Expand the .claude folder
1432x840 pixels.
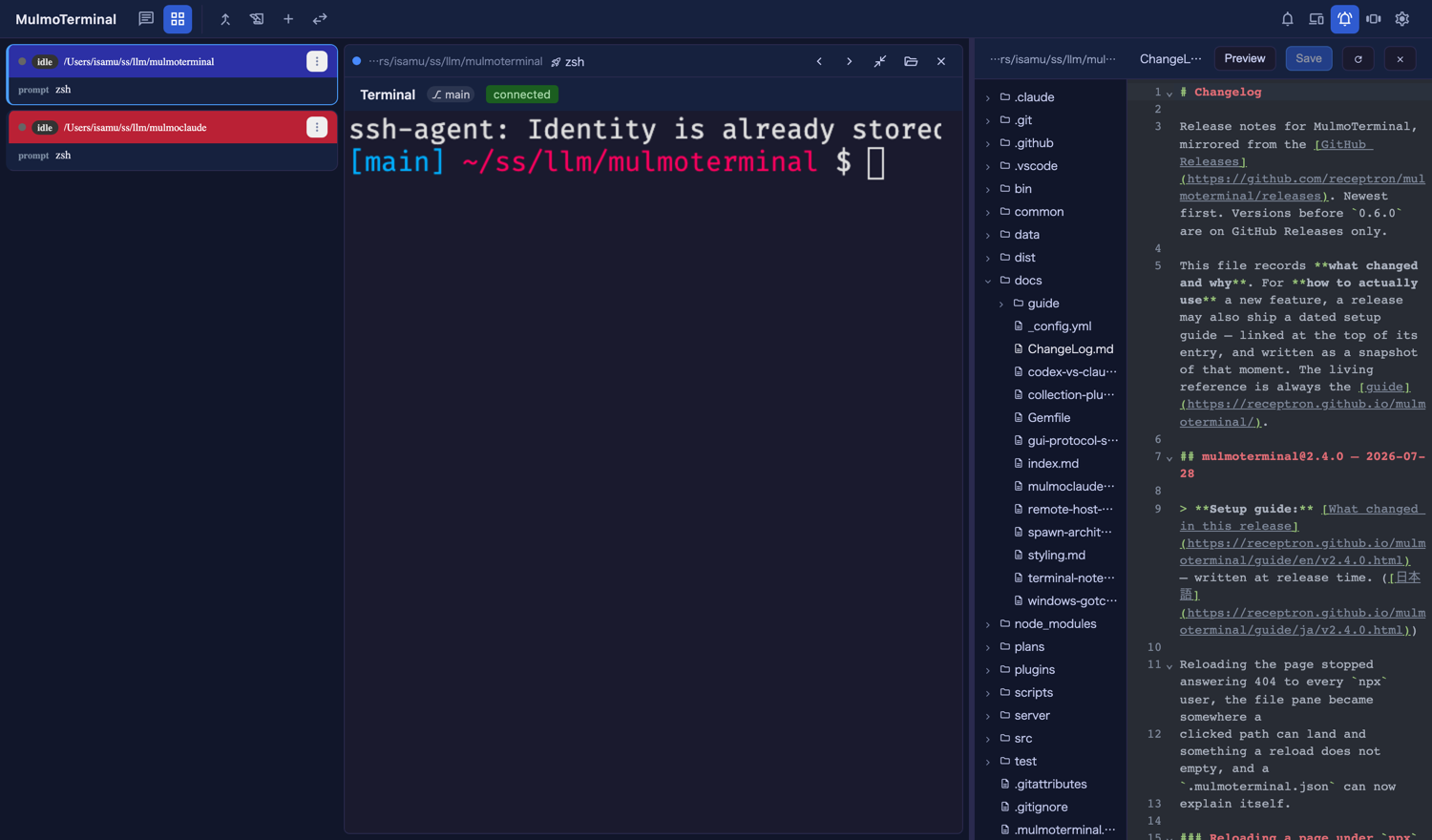click(x=1051, y=97)
